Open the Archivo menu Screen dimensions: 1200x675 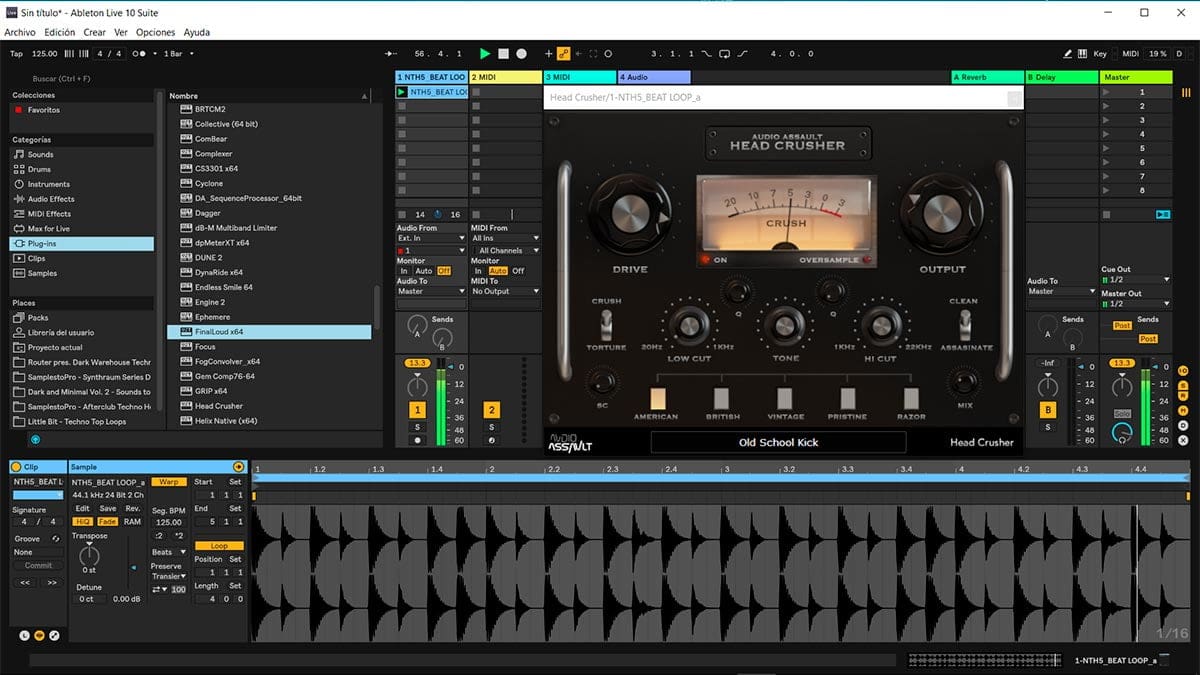pos(20,33)
